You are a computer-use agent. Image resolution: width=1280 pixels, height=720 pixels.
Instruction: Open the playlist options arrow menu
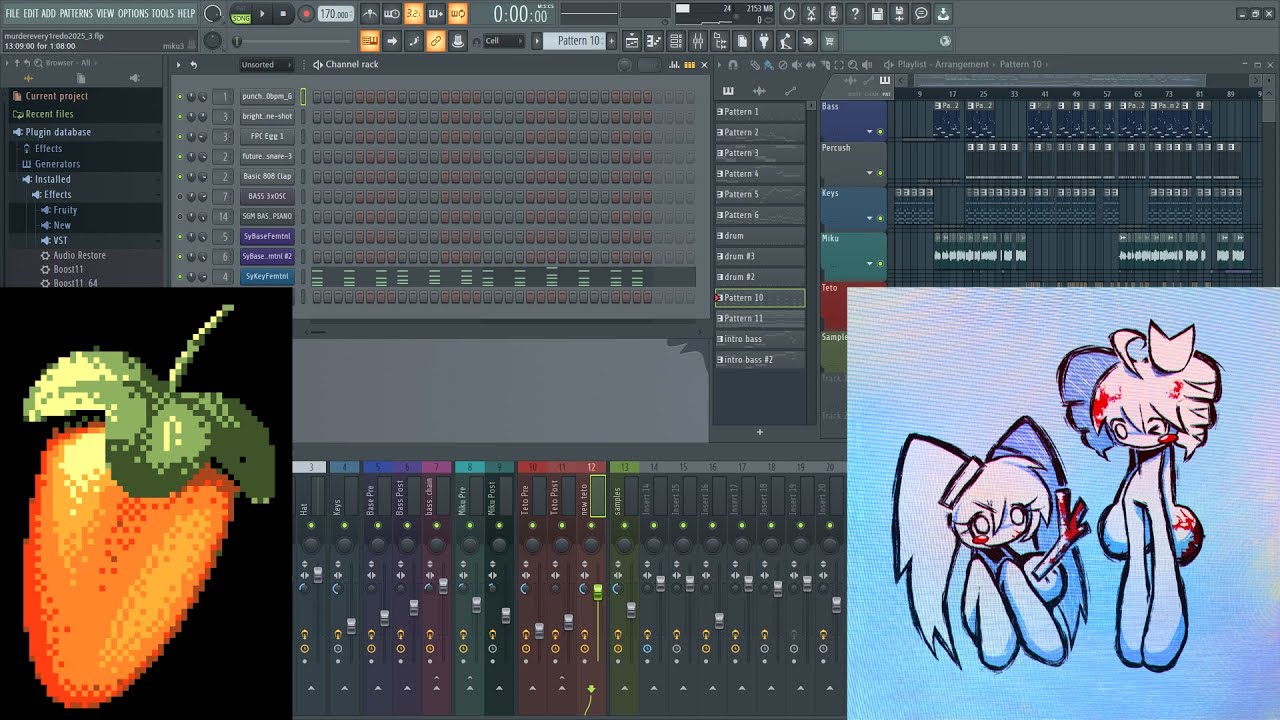719,65
